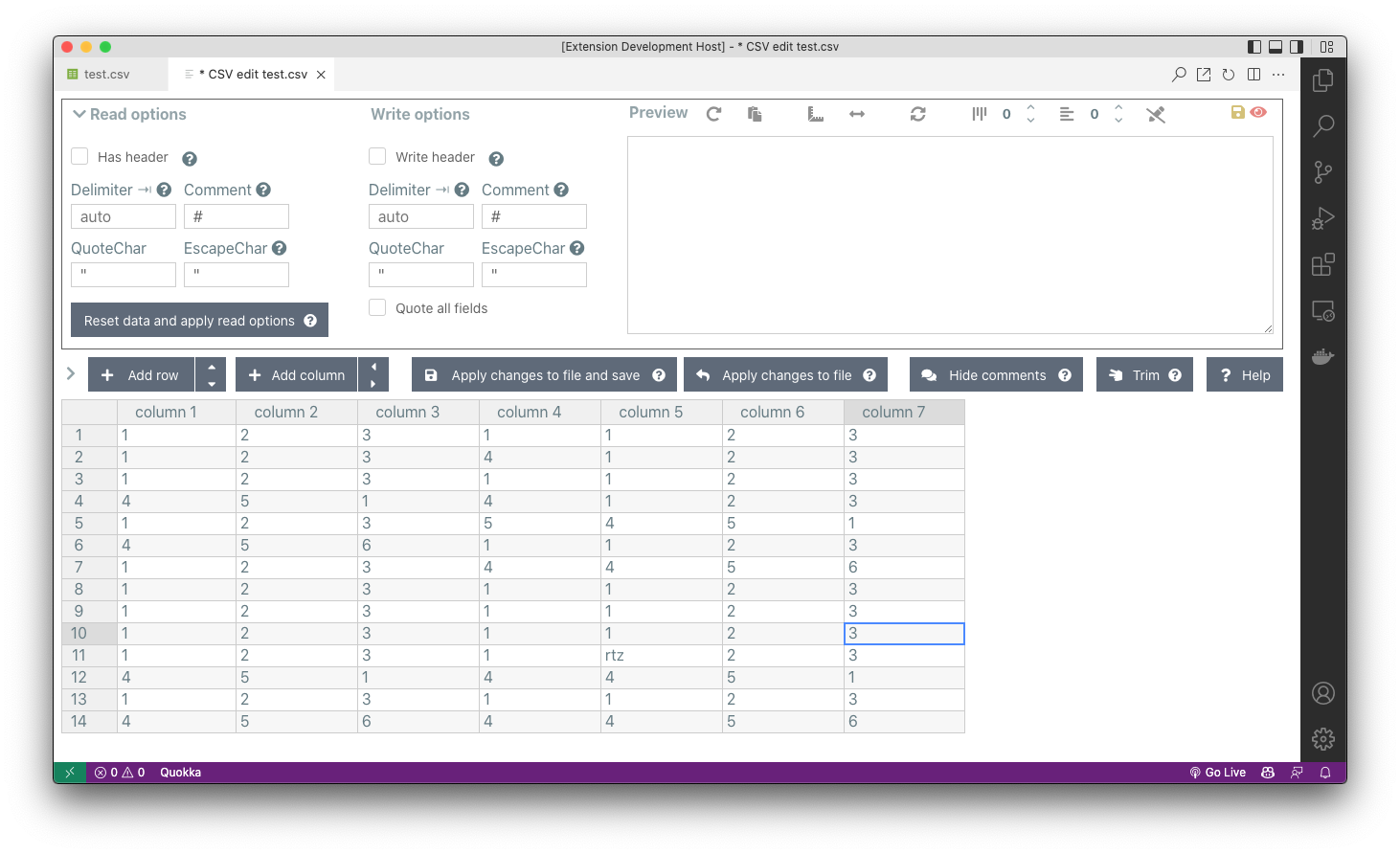Click the horizontal resize arrows icon
This screenshot has height=854, width=1400.
(x=857, y=113)
